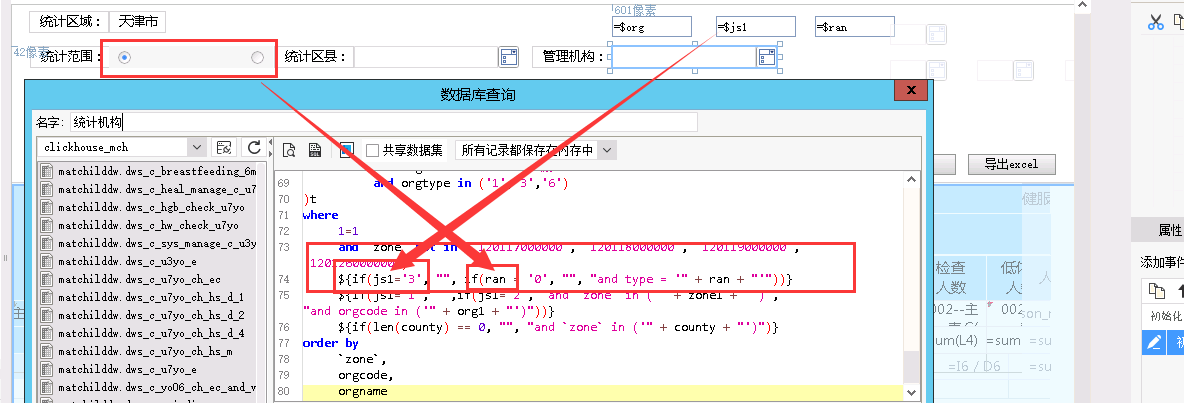Screen dimensions: 1184x403
Task: Select the first radio button in 统计范围
Action: (x=125, y=57)
